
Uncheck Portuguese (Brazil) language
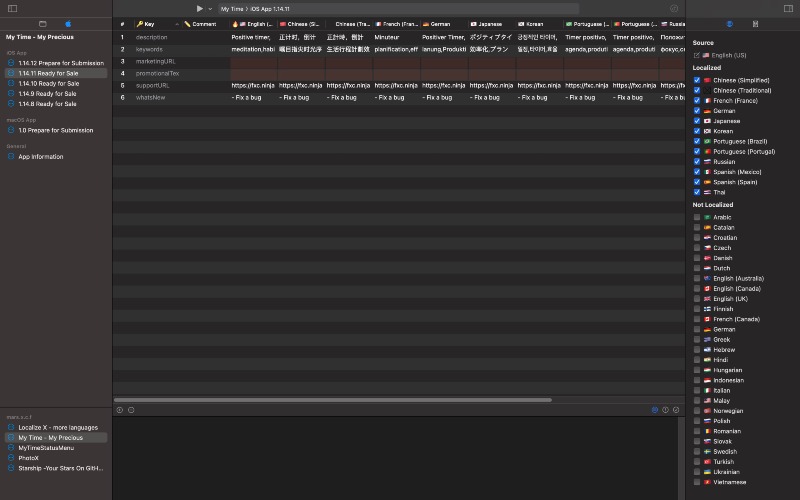697,141
